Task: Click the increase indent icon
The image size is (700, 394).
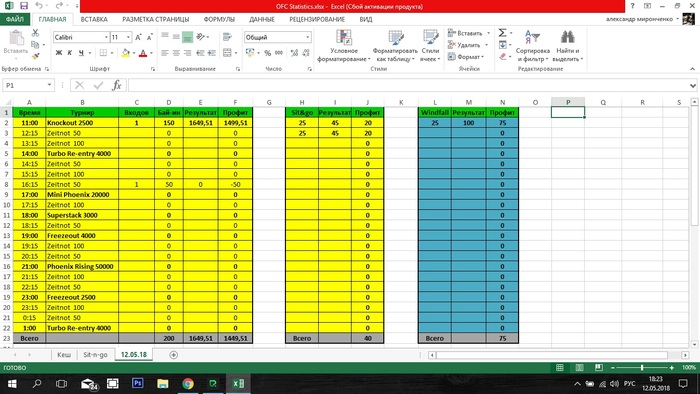Action: [212, 53]
